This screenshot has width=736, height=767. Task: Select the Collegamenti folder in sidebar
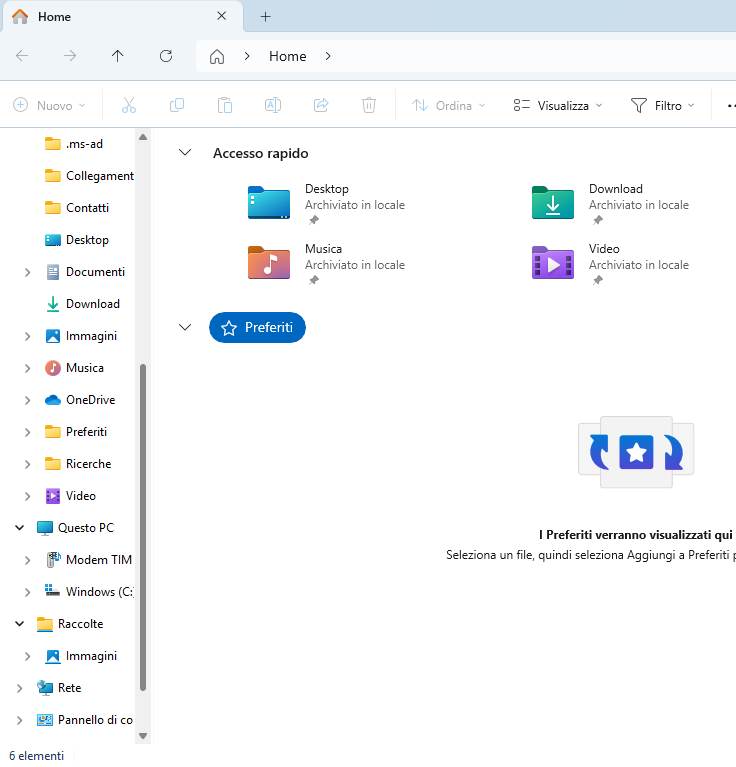[89, 176]
